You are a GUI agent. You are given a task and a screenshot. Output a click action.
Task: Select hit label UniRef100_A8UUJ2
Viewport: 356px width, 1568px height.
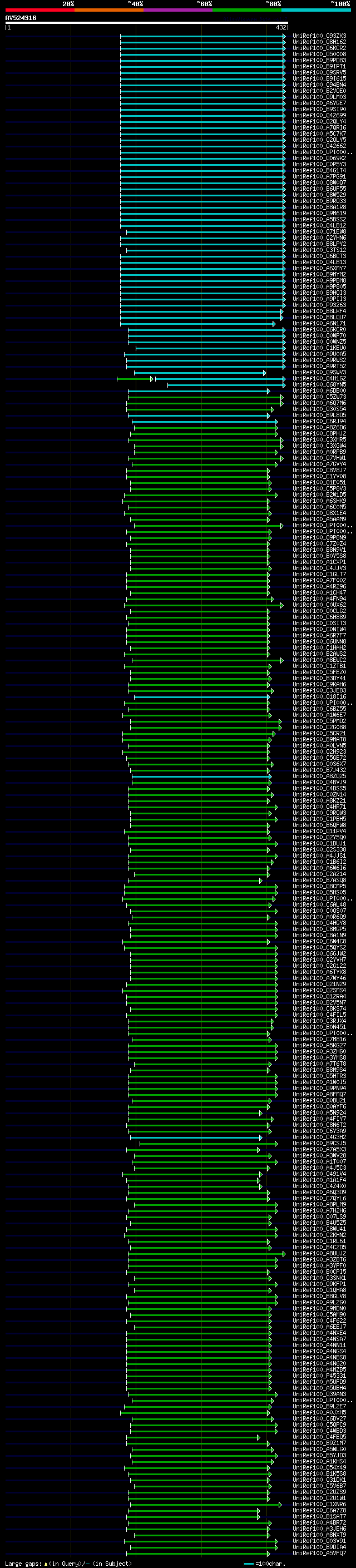click(319, 1253)
